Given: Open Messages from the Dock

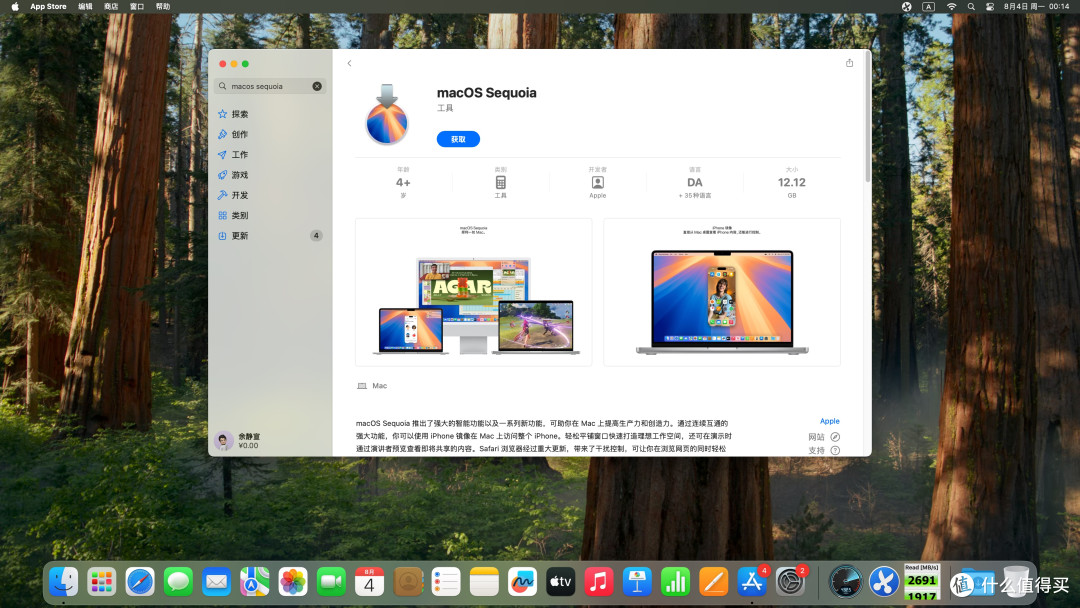Looking at the screenshot, I should click(x=178, y=582).
